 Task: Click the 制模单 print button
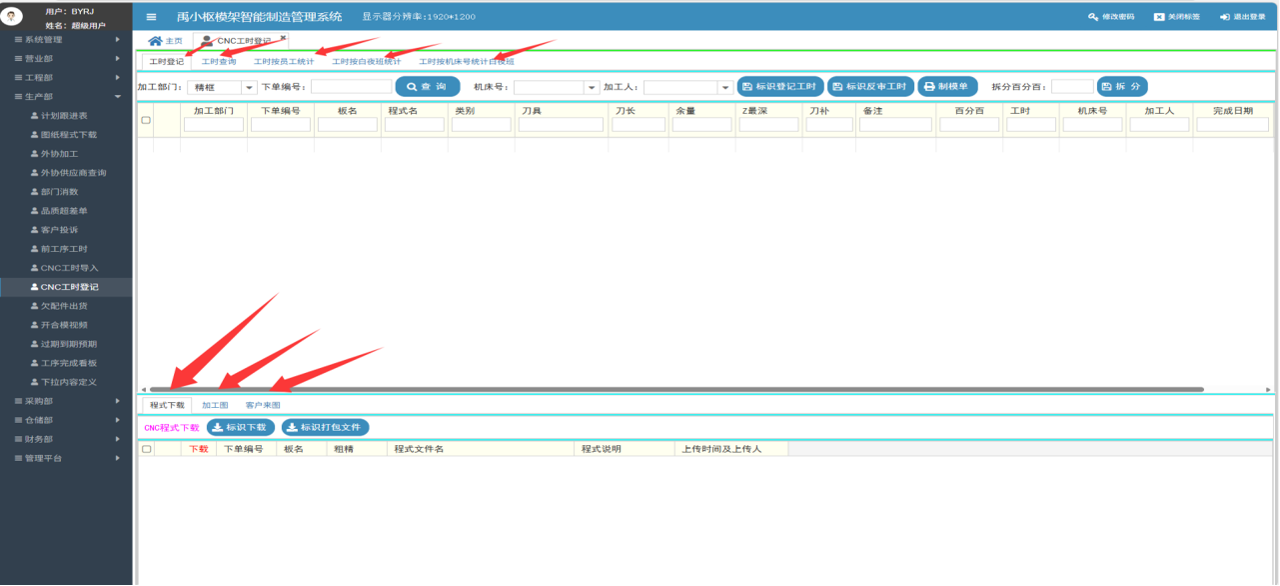click(x=947, y=87)
